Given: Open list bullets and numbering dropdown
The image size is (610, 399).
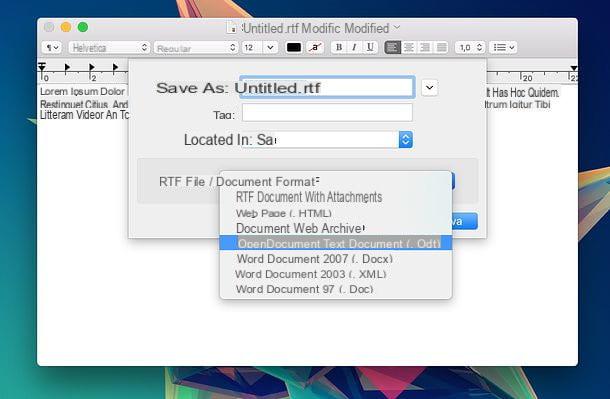Looking at the screenshot, I should (x=503, y=47).
